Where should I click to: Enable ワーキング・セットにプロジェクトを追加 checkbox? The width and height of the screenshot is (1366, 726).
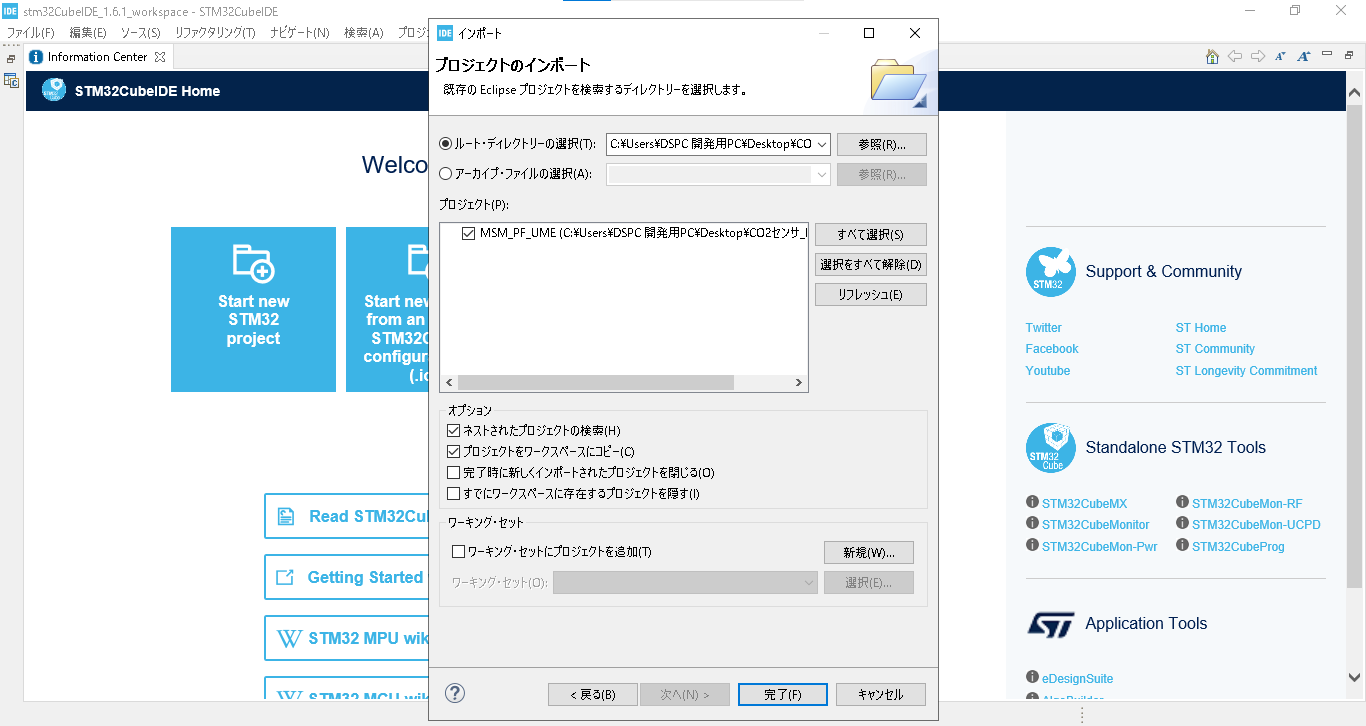pos(459,552)
